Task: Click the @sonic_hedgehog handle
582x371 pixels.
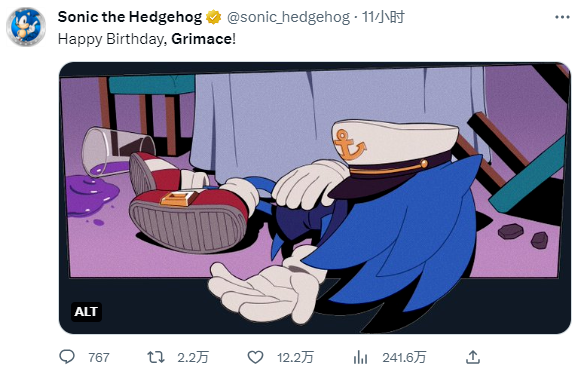Action: pos(288,17)
